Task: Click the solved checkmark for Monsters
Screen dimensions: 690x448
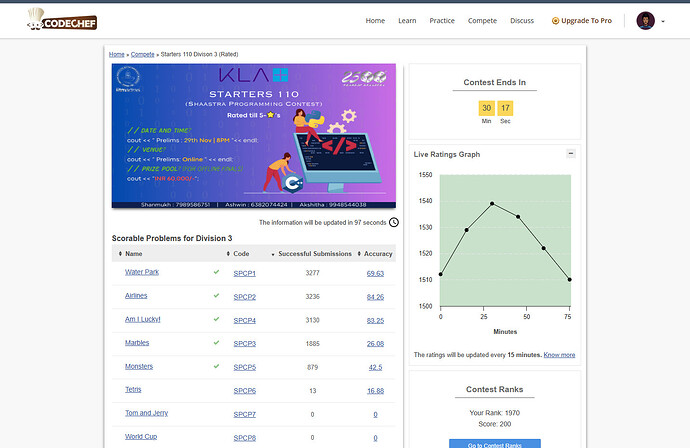Action: tap(216, 366)
